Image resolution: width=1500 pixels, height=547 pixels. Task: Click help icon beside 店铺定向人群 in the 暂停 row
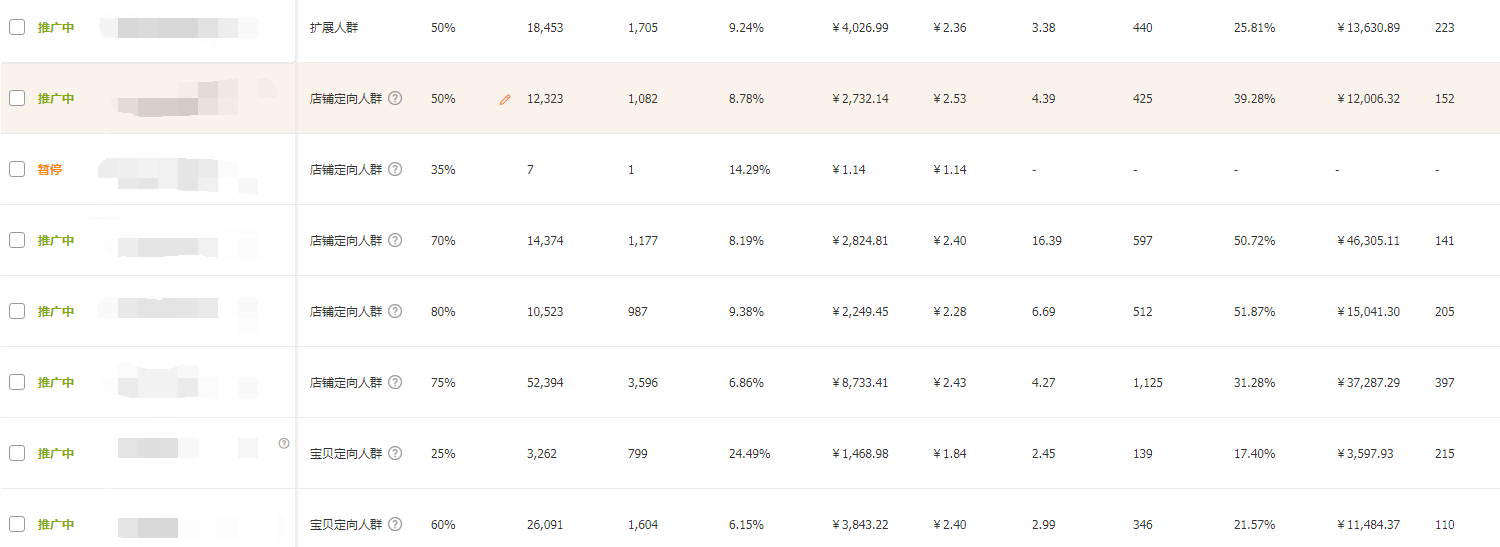point(395,169)
